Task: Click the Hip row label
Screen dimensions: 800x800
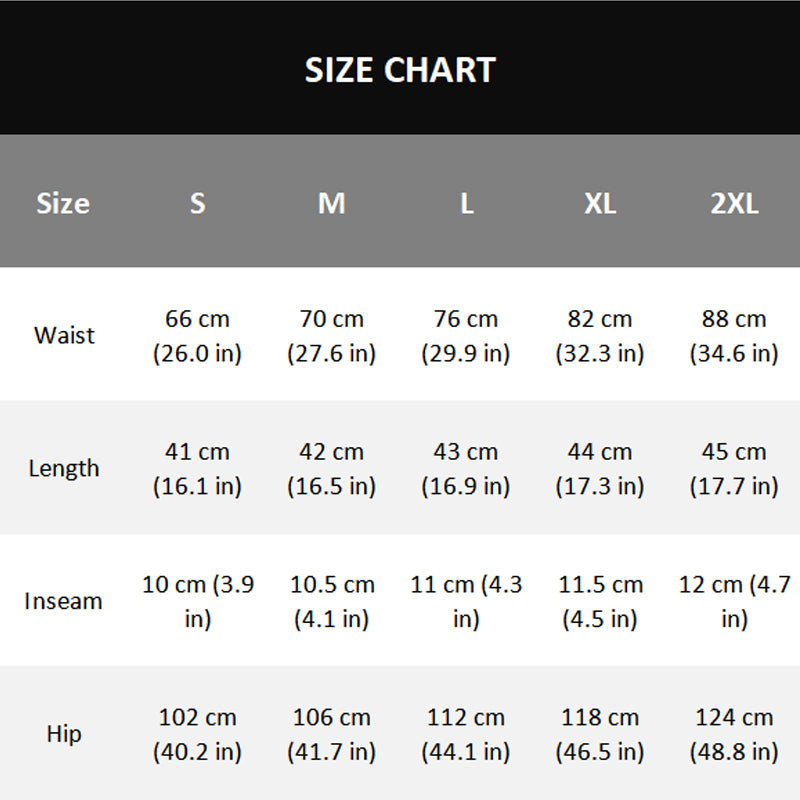Action: (64, 734)
